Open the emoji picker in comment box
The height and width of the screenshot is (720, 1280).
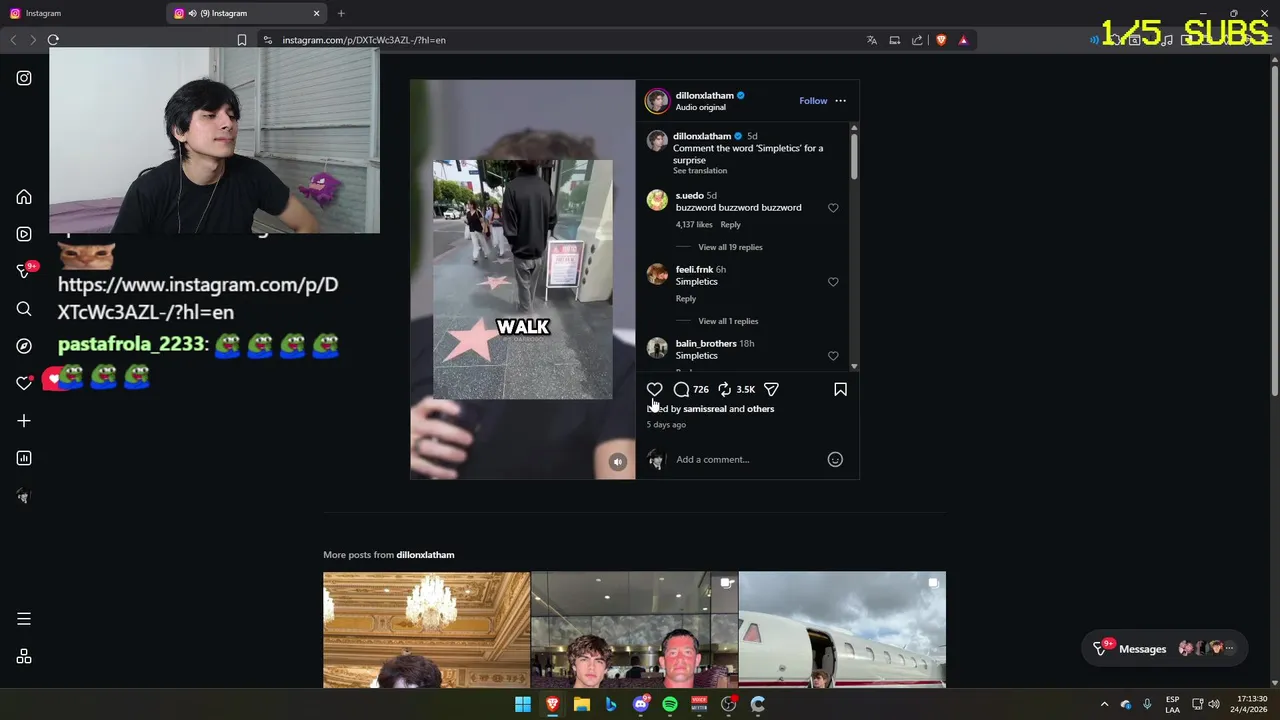click(835, 460)
